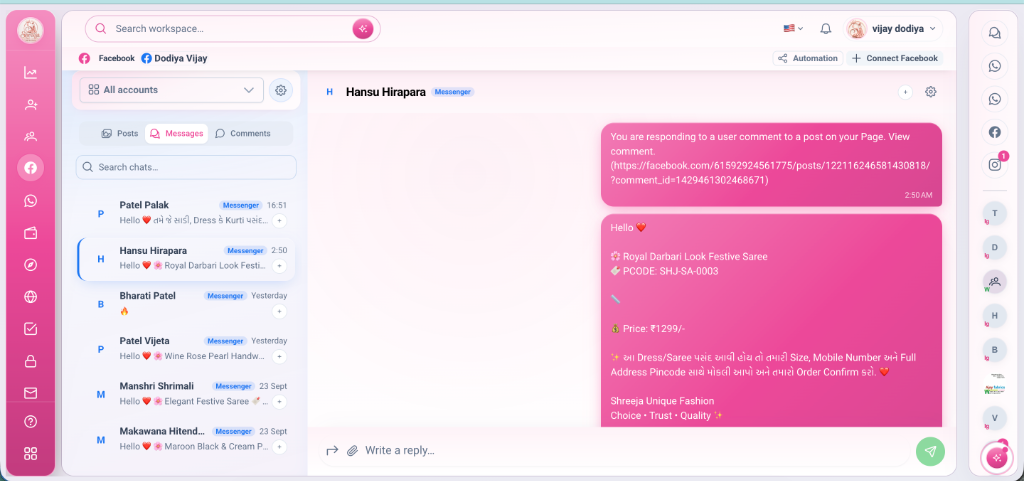This screenshot has width=1024, height=481.
Task: Open the globe icon in left sidebar
Action: (x=30, y=296)
